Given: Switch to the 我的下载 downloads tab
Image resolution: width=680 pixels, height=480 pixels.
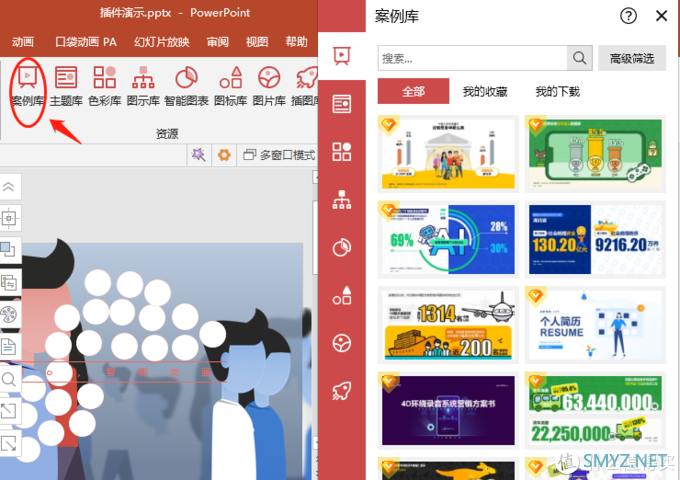Looking at the screenshot, I should pos(557,92).
